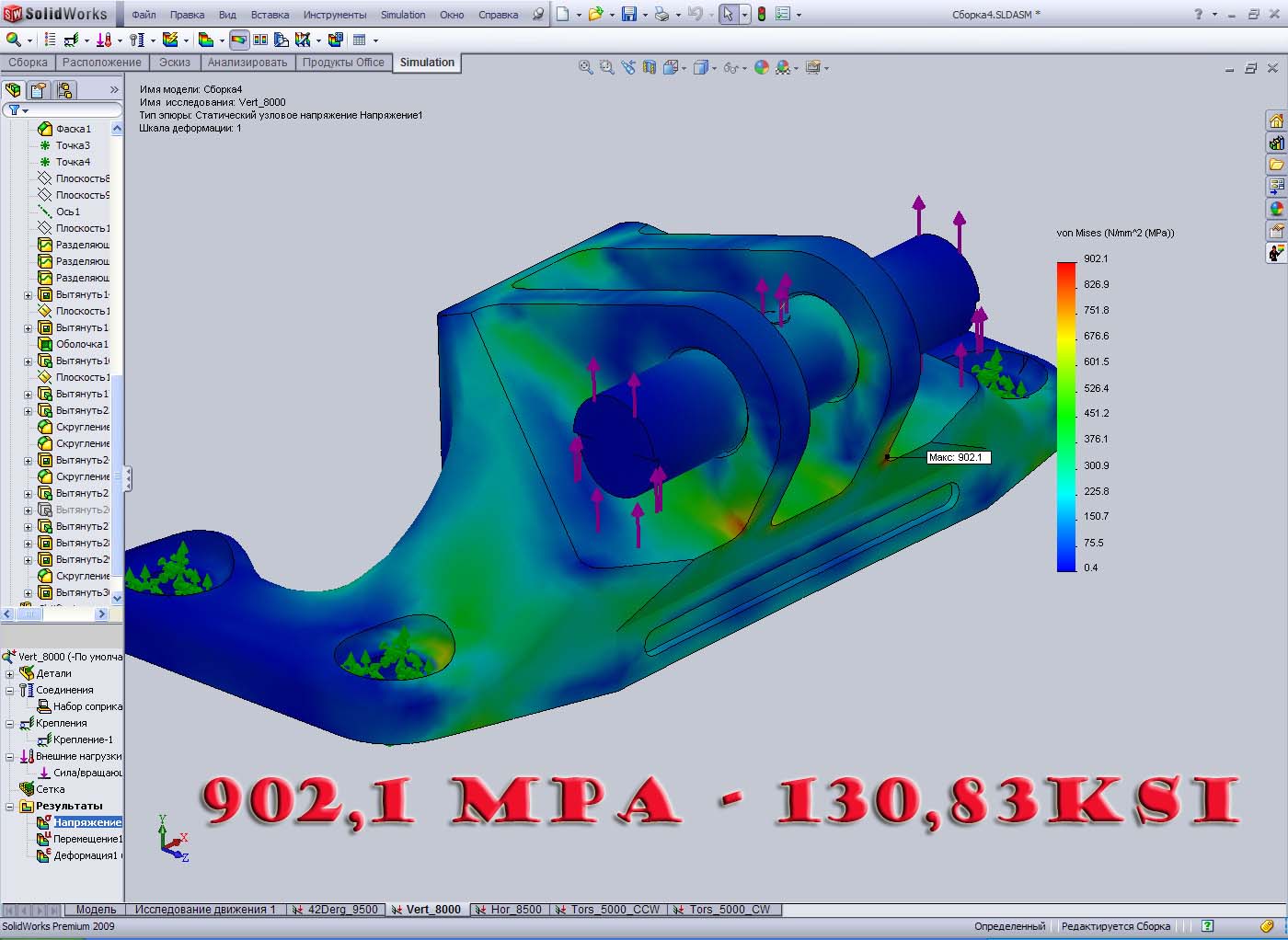Click the Save floppy disk icon
1288x940 pixels.
629,14
